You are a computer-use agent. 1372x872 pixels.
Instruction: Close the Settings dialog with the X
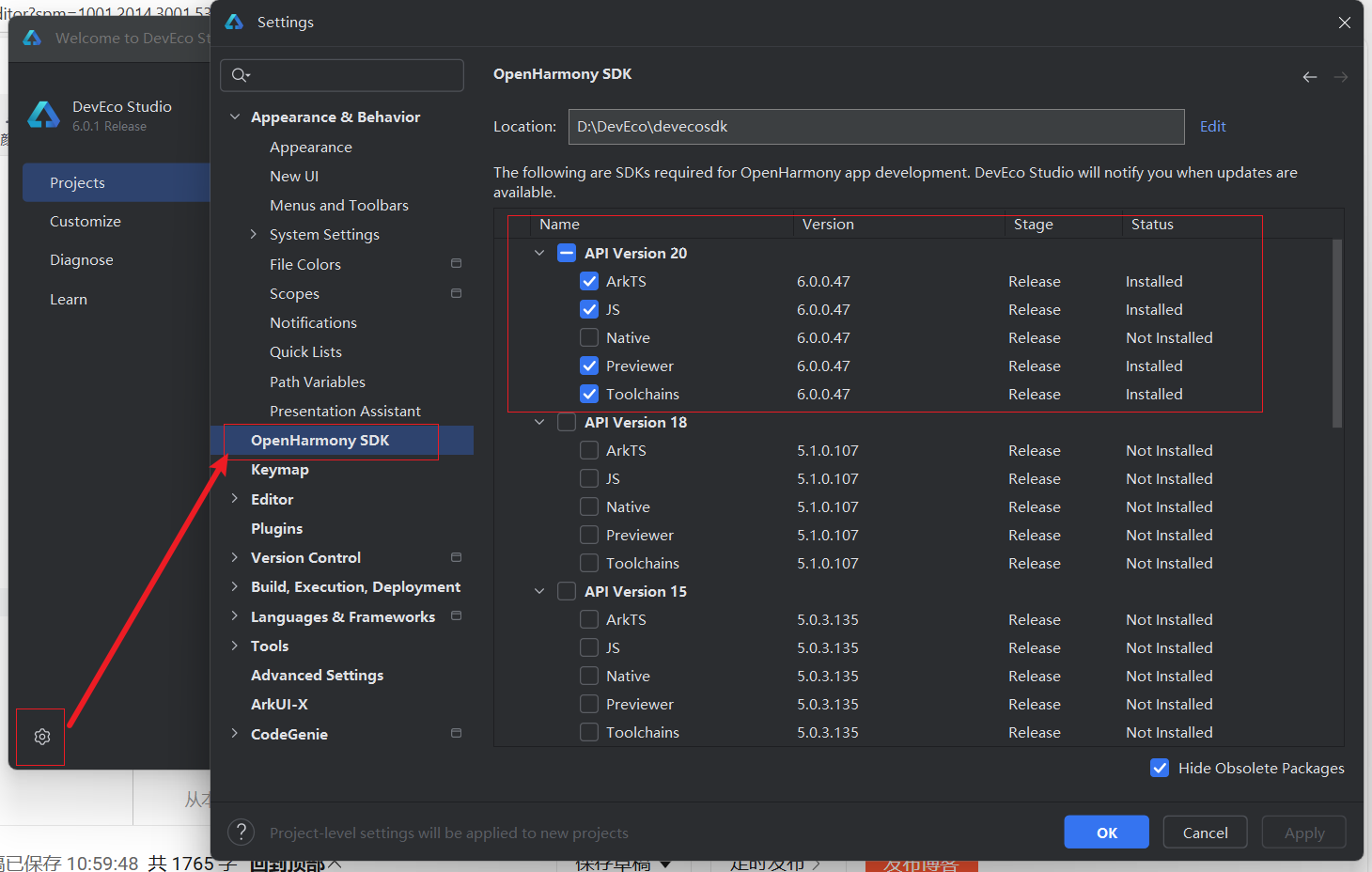pos(1345,23)
